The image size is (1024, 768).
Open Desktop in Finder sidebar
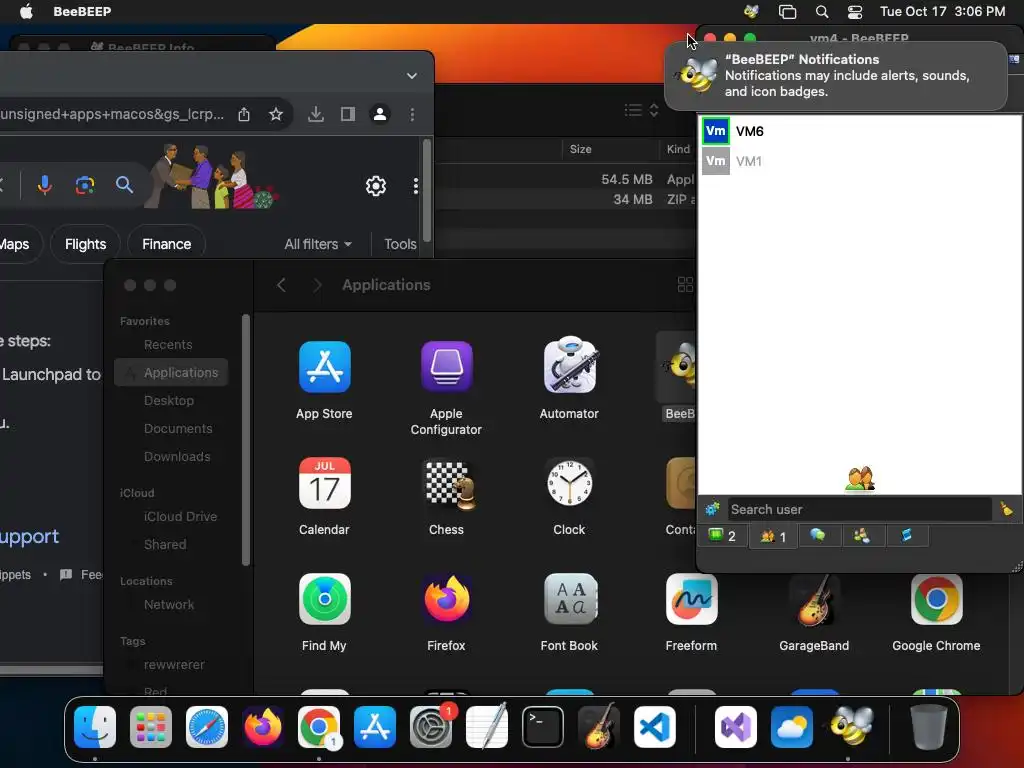click(x=168, y=400)
